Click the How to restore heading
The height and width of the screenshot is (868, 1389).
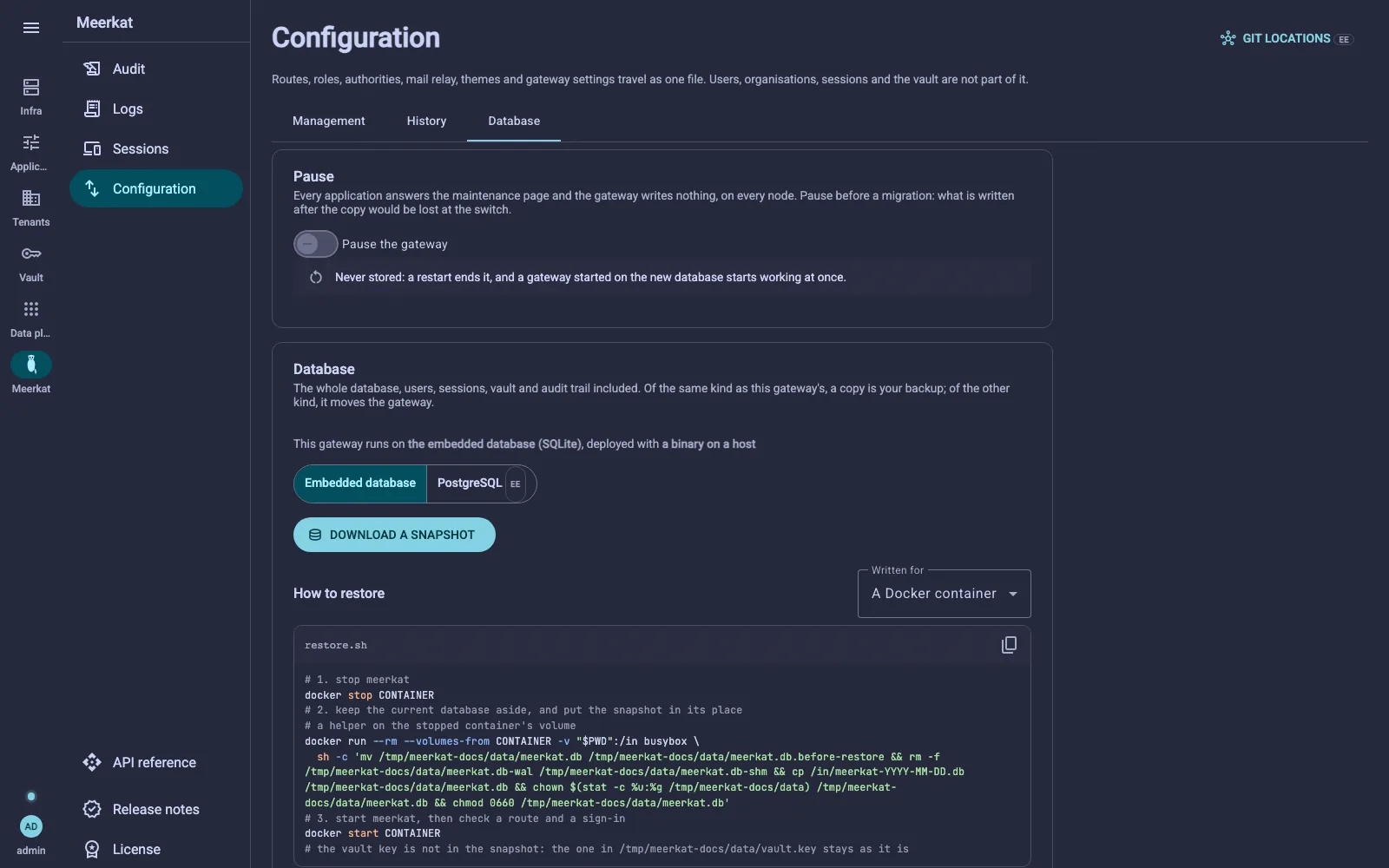tap(339, 594)
